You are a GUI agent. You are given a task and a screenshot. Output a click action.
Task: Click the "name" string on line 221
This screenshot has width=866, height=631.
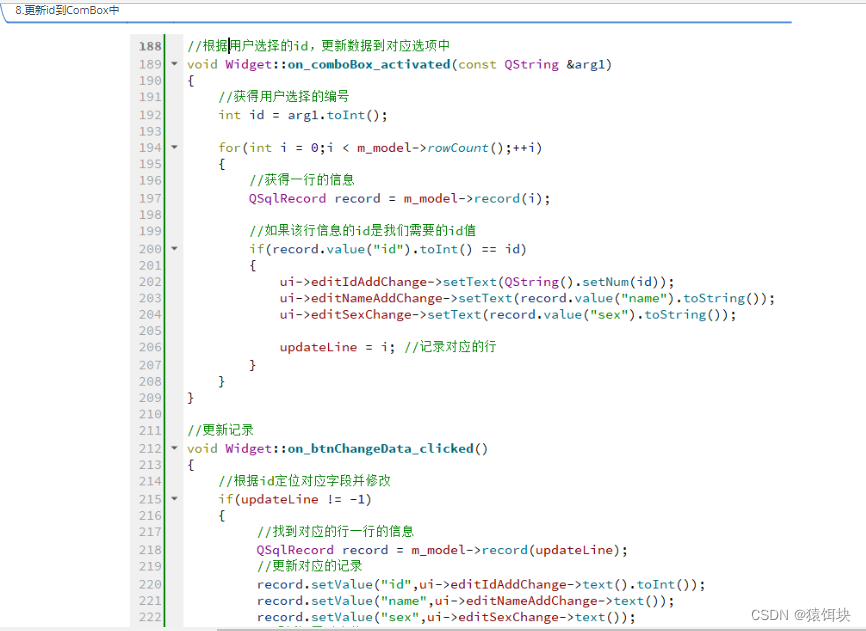[x=404, y=601]
